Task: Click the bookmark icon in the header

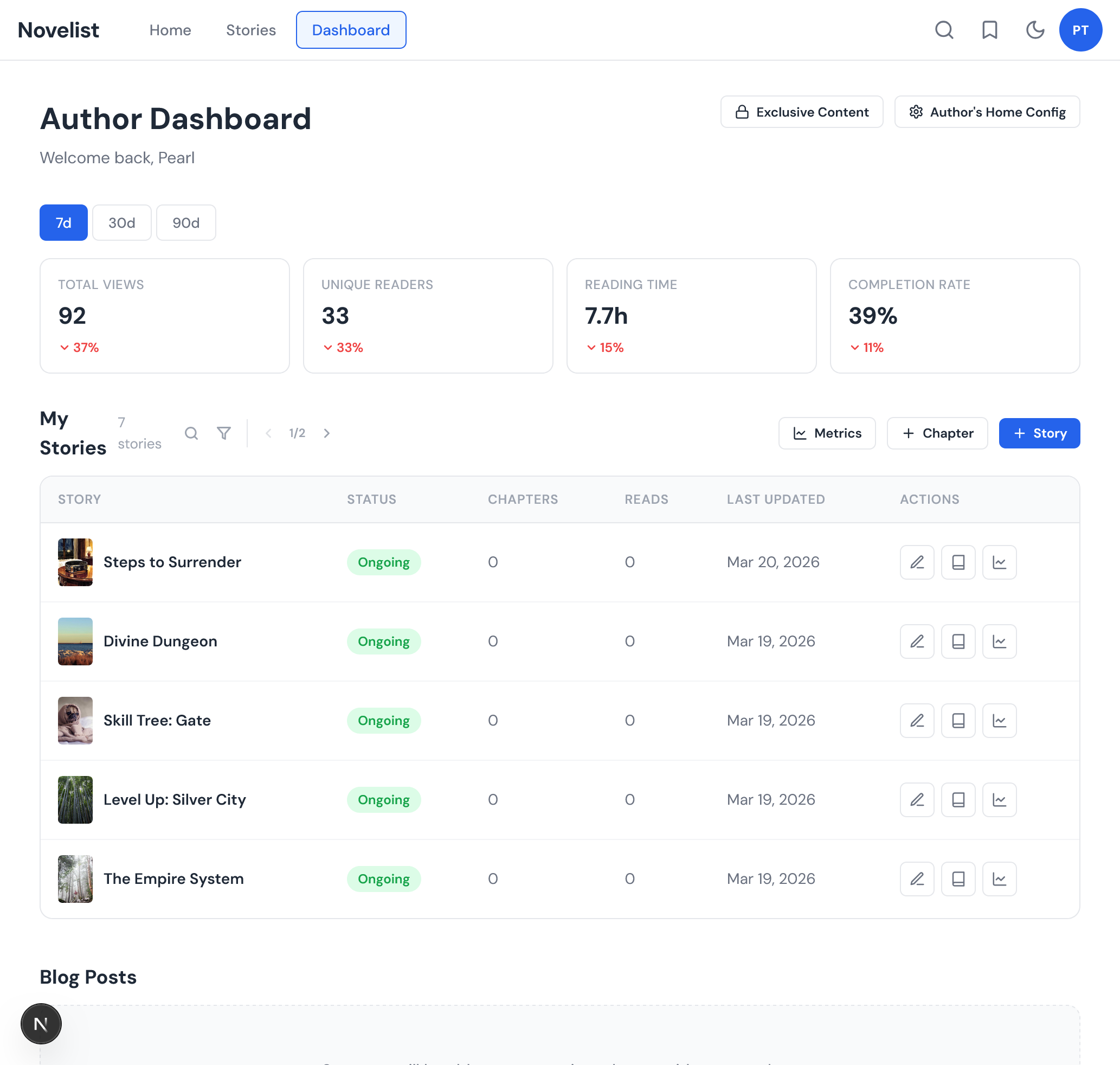Action: coord(989,30)
